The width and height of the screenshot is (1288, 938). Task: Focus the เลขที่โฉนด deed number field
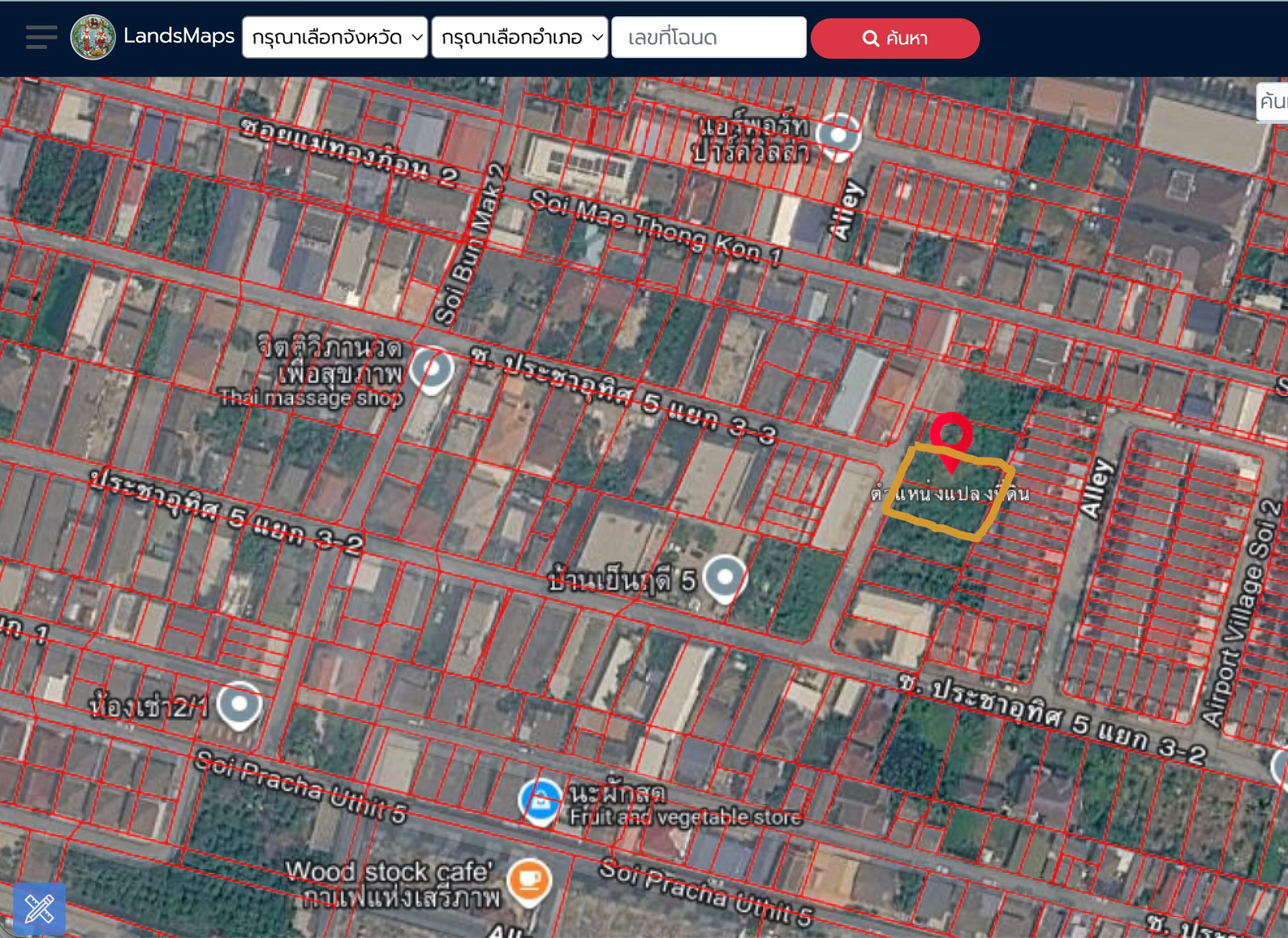click(x=709, y=38)
